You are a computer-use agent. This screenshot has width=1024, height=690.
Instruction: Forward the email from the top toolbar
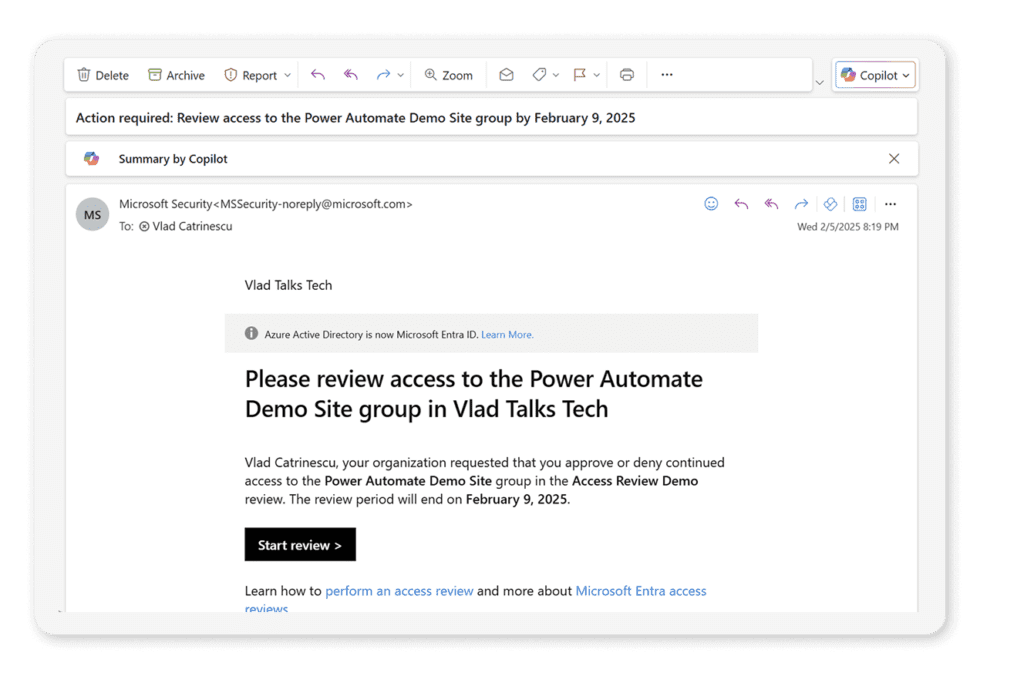point(383,75)
